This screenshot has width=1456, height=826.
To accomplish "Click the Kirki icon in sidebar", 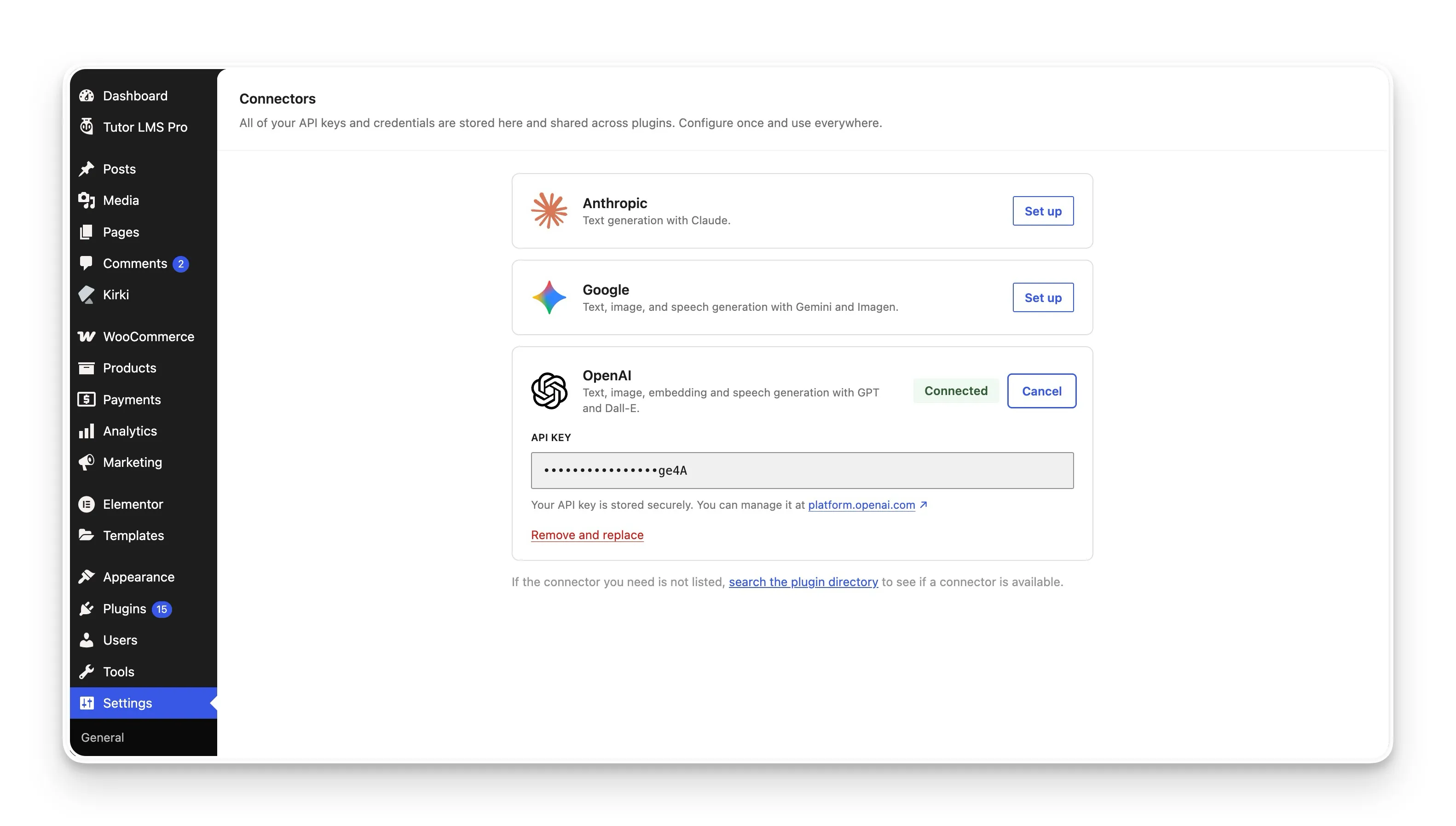I will point(86,294).
